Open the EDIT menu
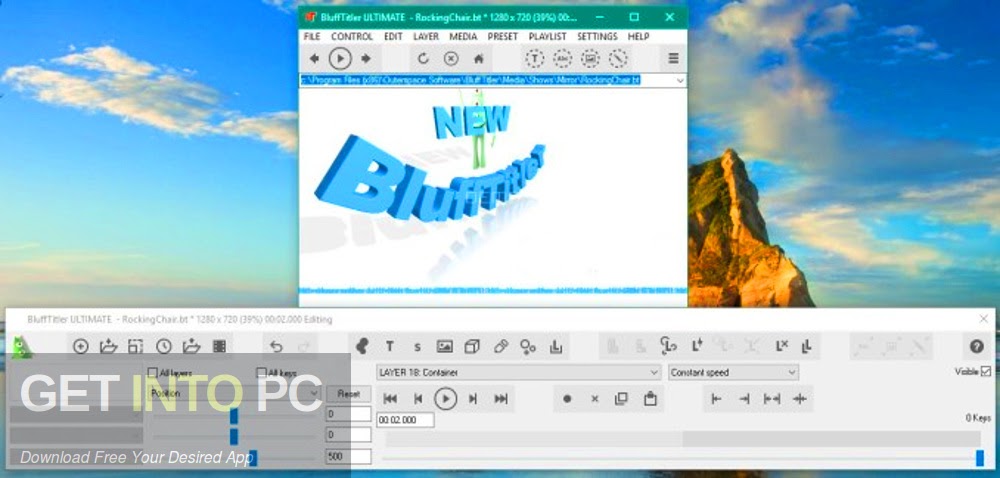Screen dimensions: 1000x478 point(393,36)
